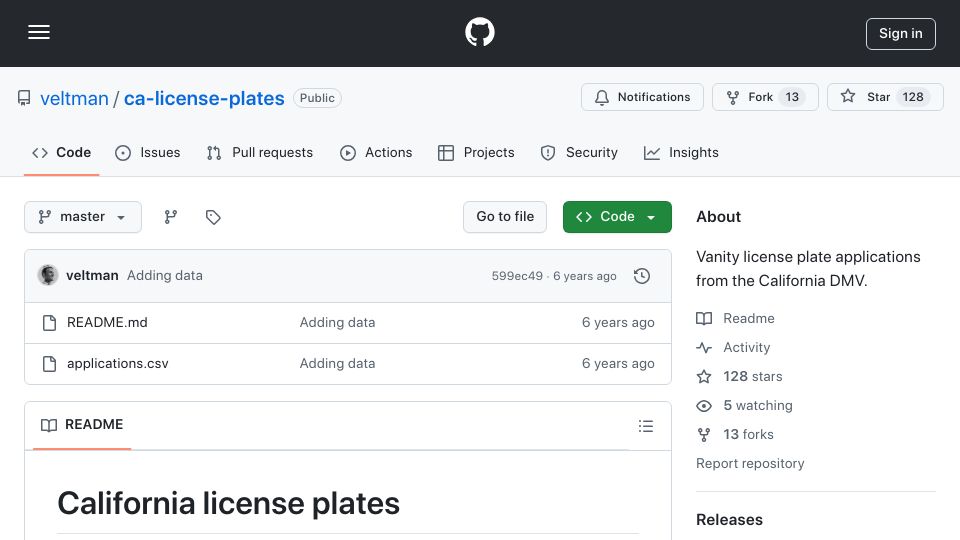Select the Code tab
The width and height of the screenshot is (960, 540).
pos(61,152)
